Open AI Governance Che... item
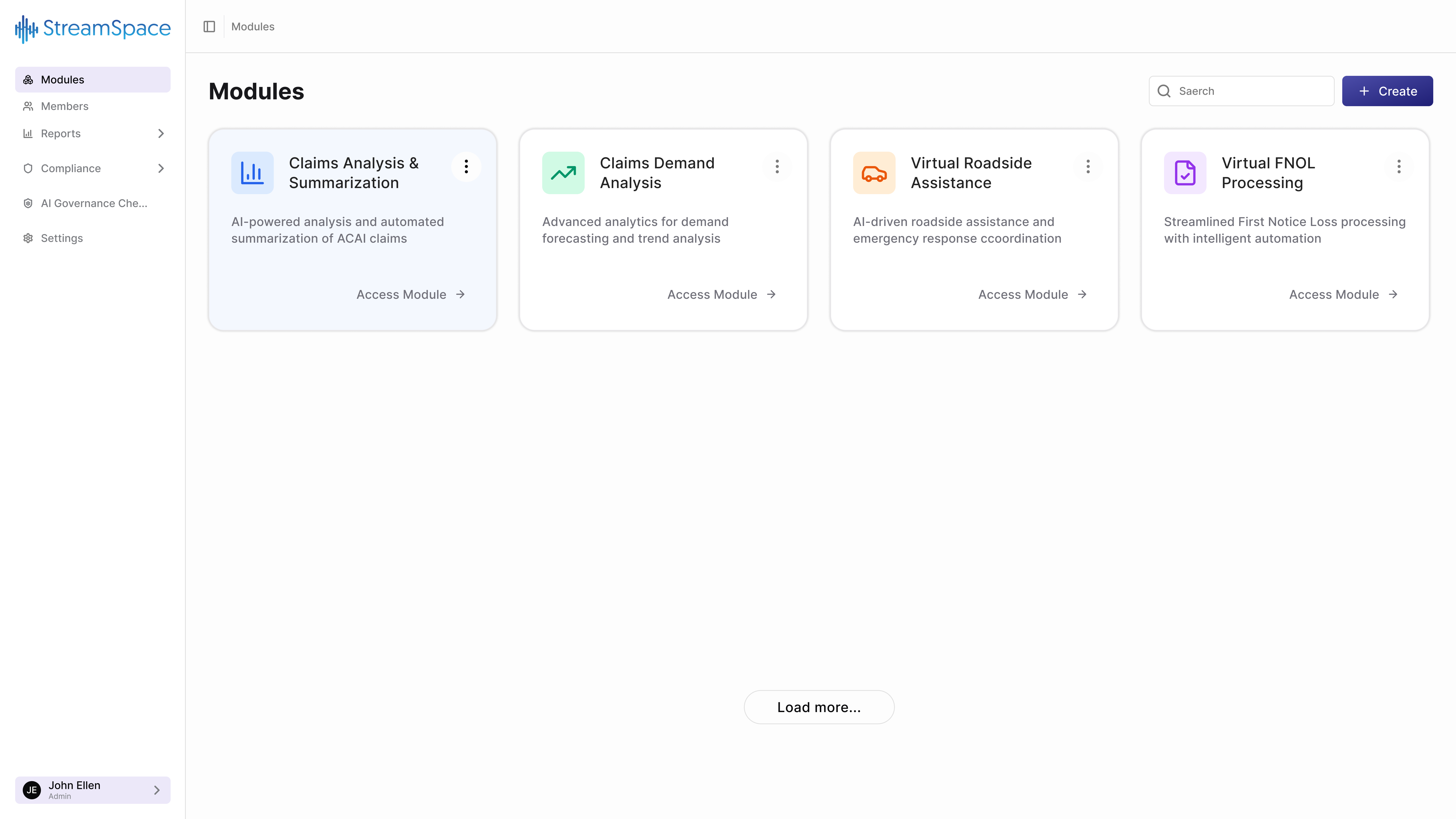1456x819 pixels. [x=93, y=203]
